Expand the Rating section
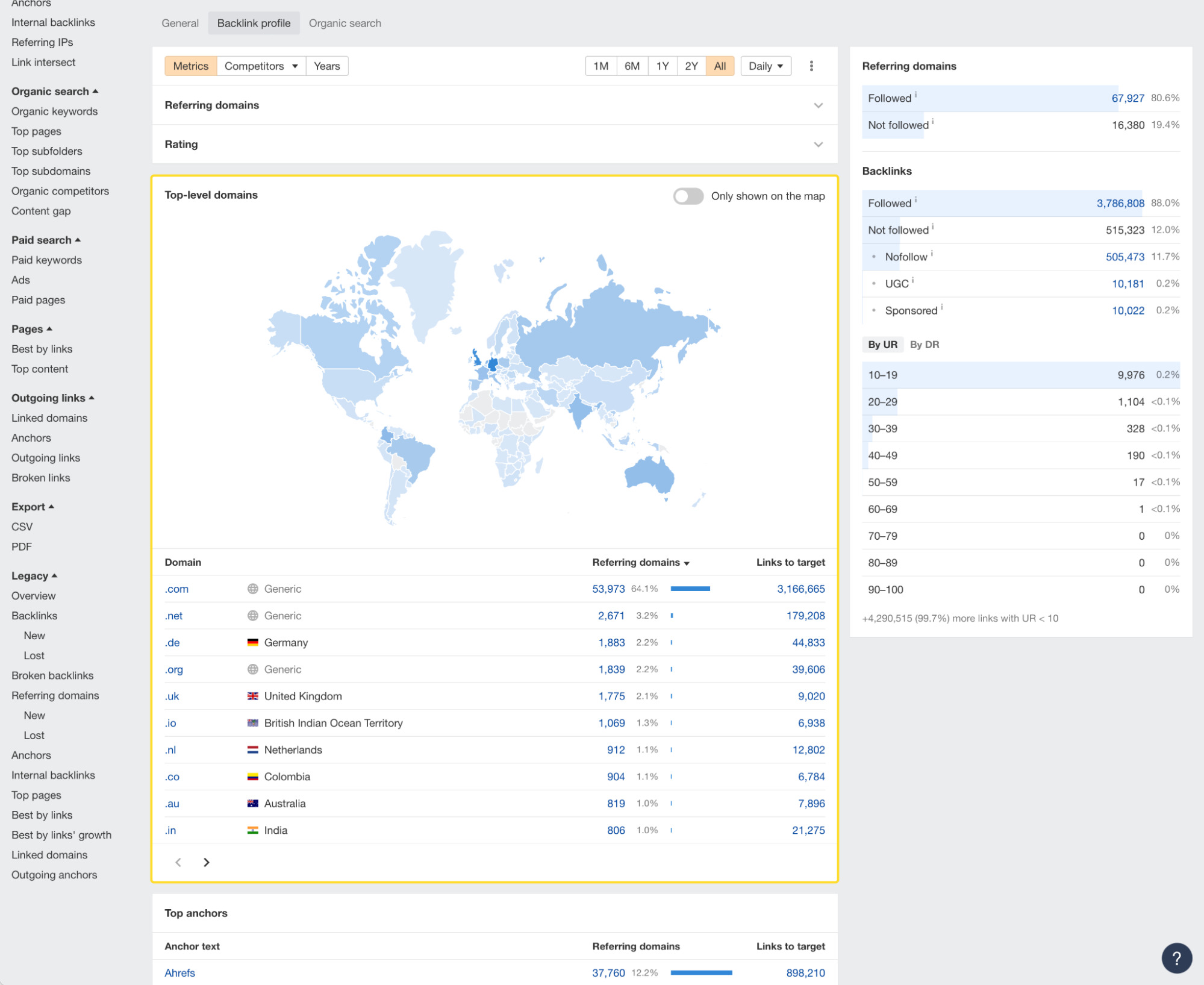Viewport: 1204px width, 985px height. (x=818, y=144)
